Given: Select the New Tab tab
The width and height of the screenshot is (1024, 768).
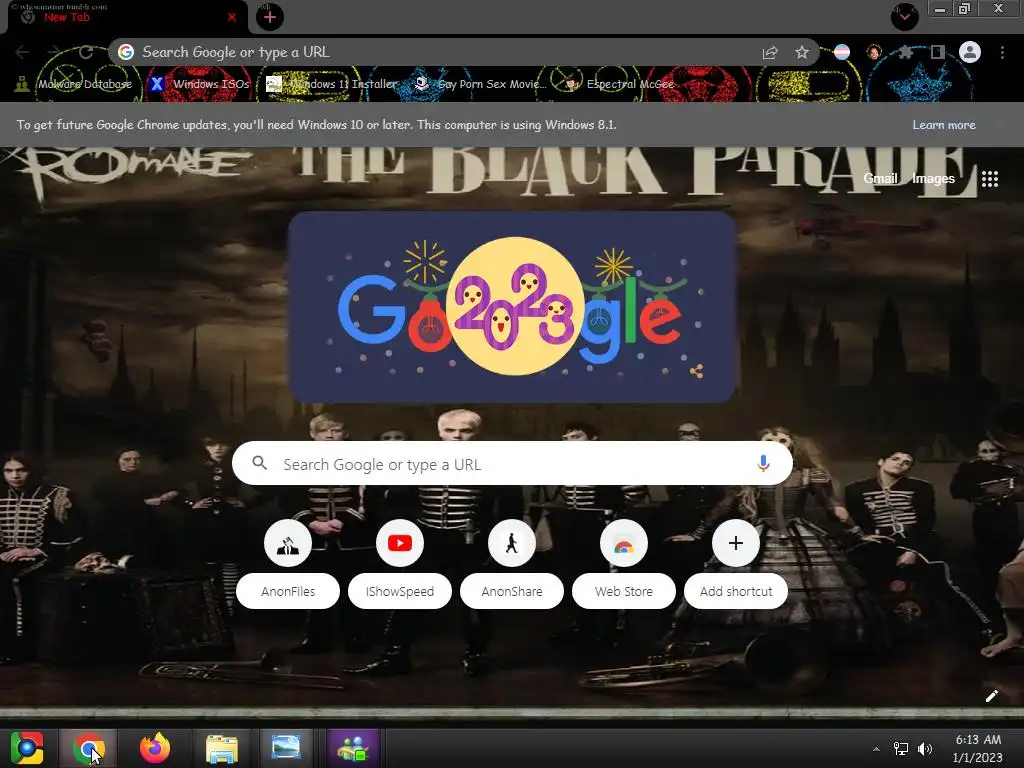Looking at the screenshot, I should click(x=127, y=17).
